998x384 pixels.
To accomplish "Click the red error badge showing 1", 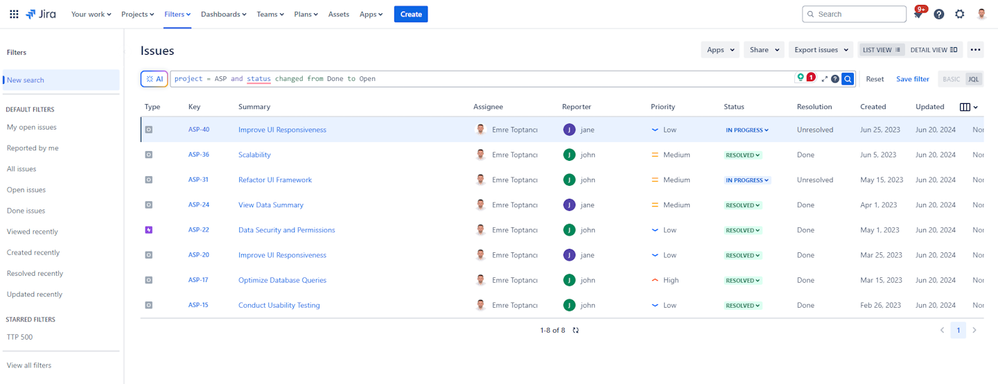I will [x=811, y=78].
